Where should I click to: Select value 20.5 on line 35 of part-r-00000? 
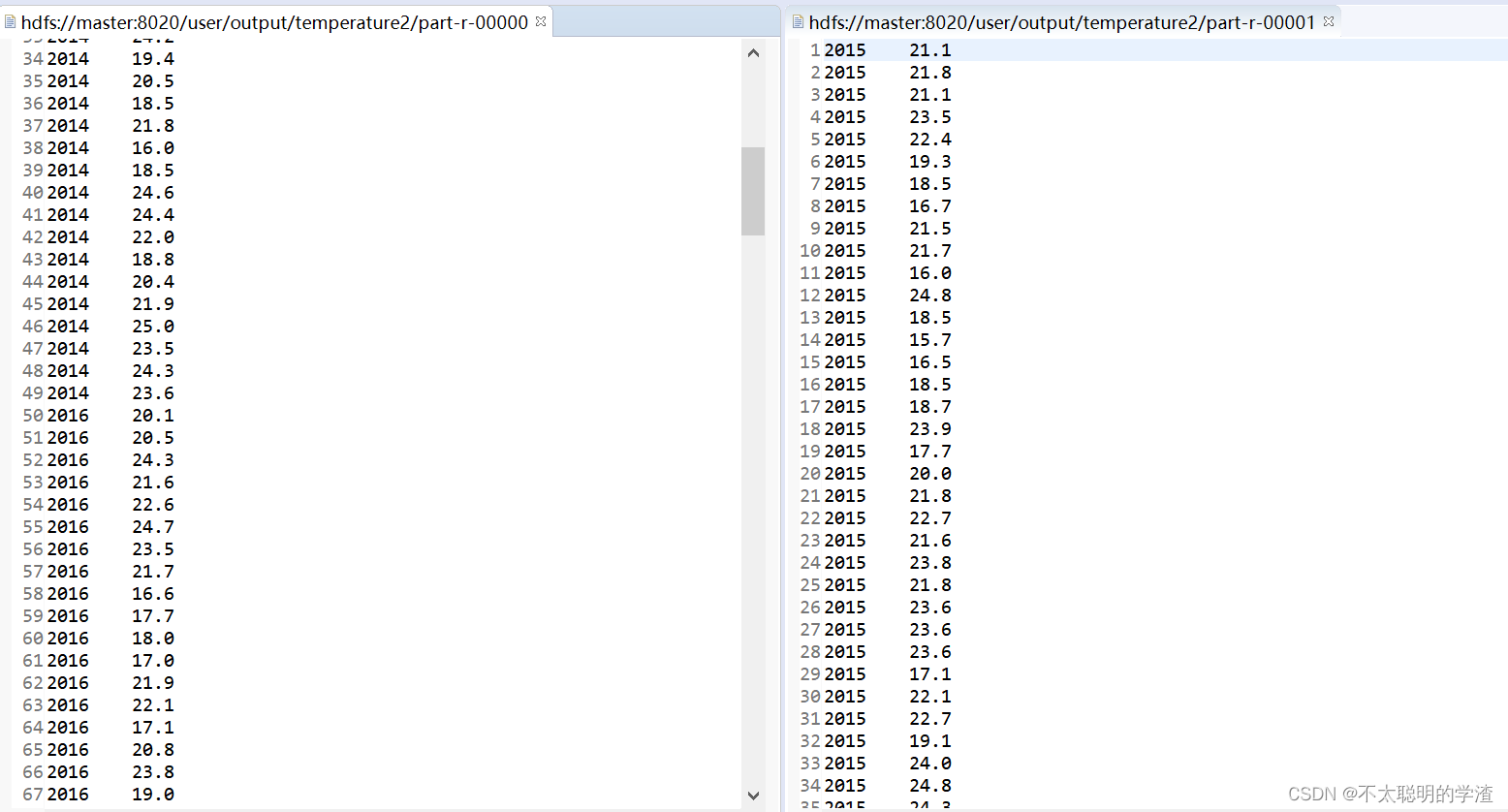pos(153,81)
